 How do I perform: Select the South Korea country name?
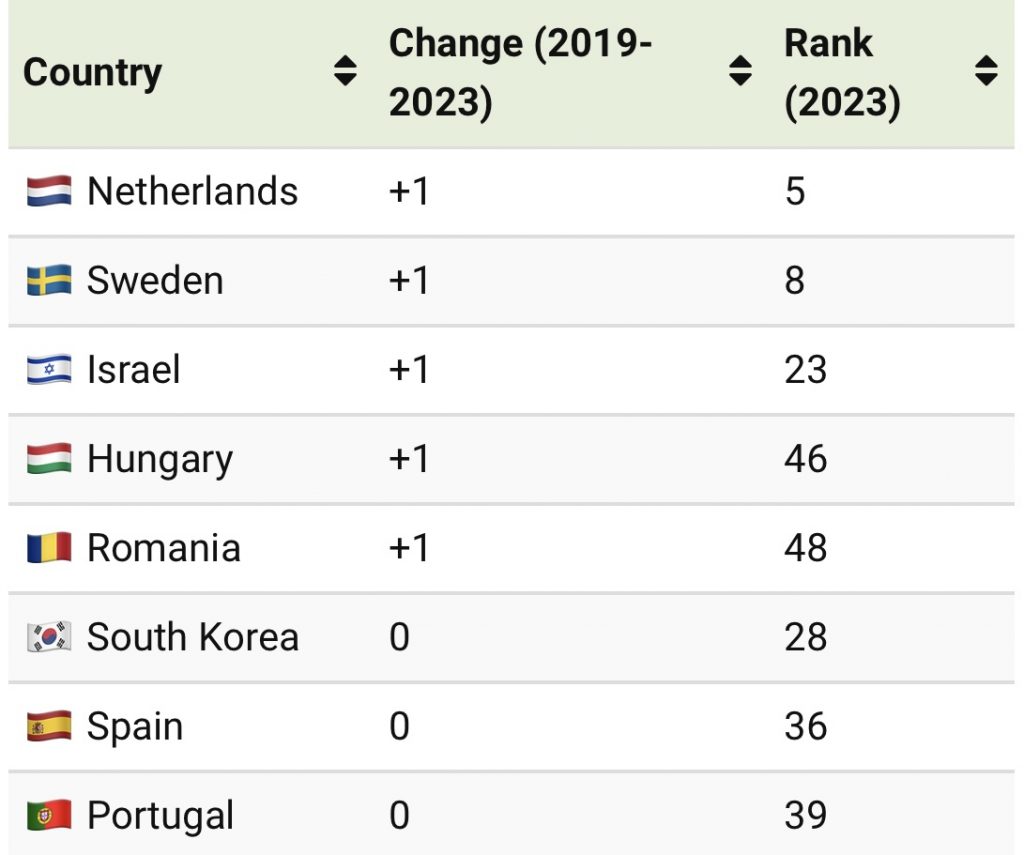[x=192, y=637]
